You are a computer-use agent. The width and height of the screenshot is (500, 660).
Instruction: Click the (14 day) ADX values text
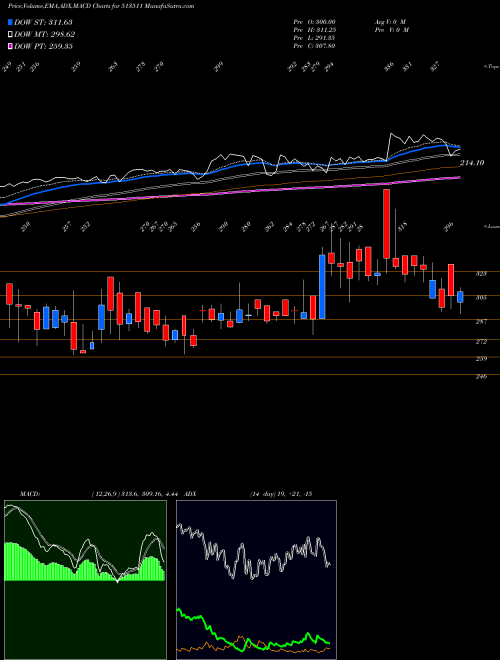(x=281, y=494)
